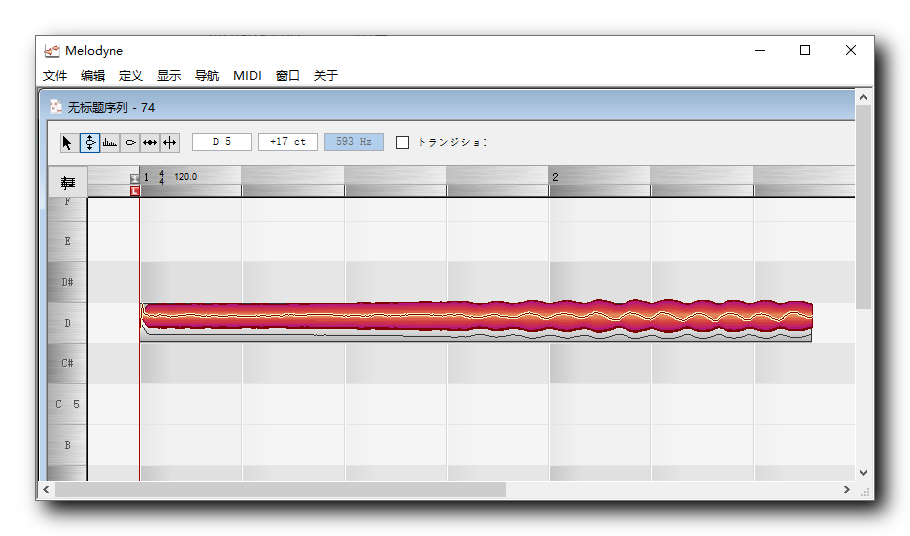Select the pitch edit tool

[x=90, y=143]
